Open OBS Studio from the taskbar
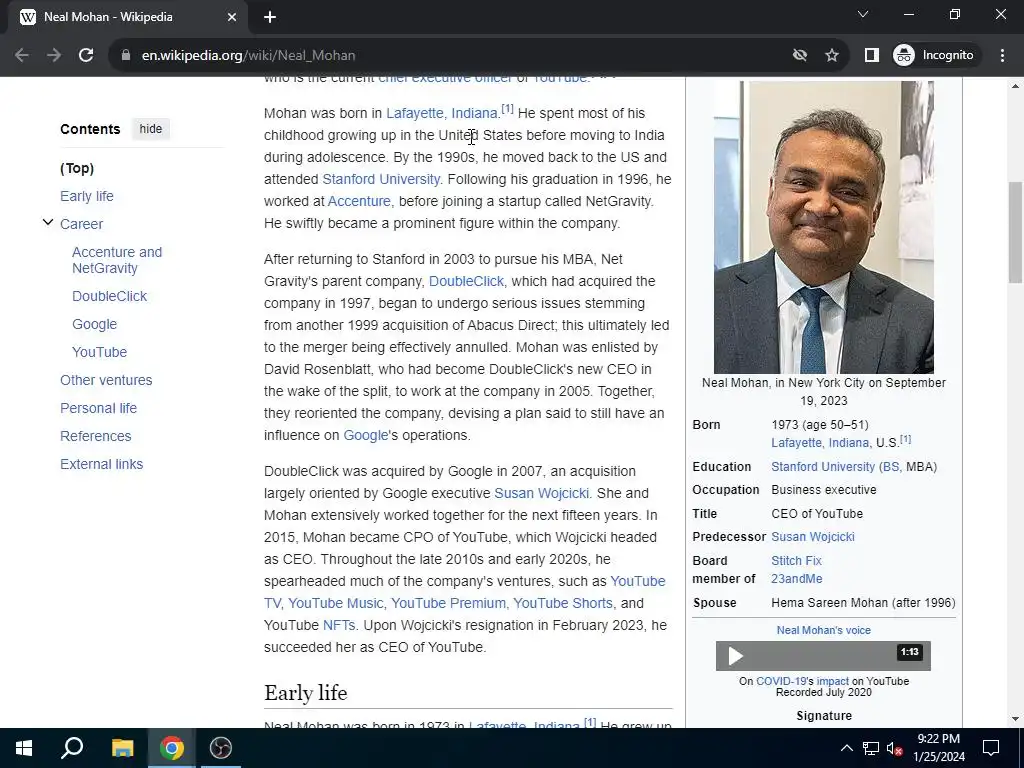The image size is (1024, 768). 221,748
